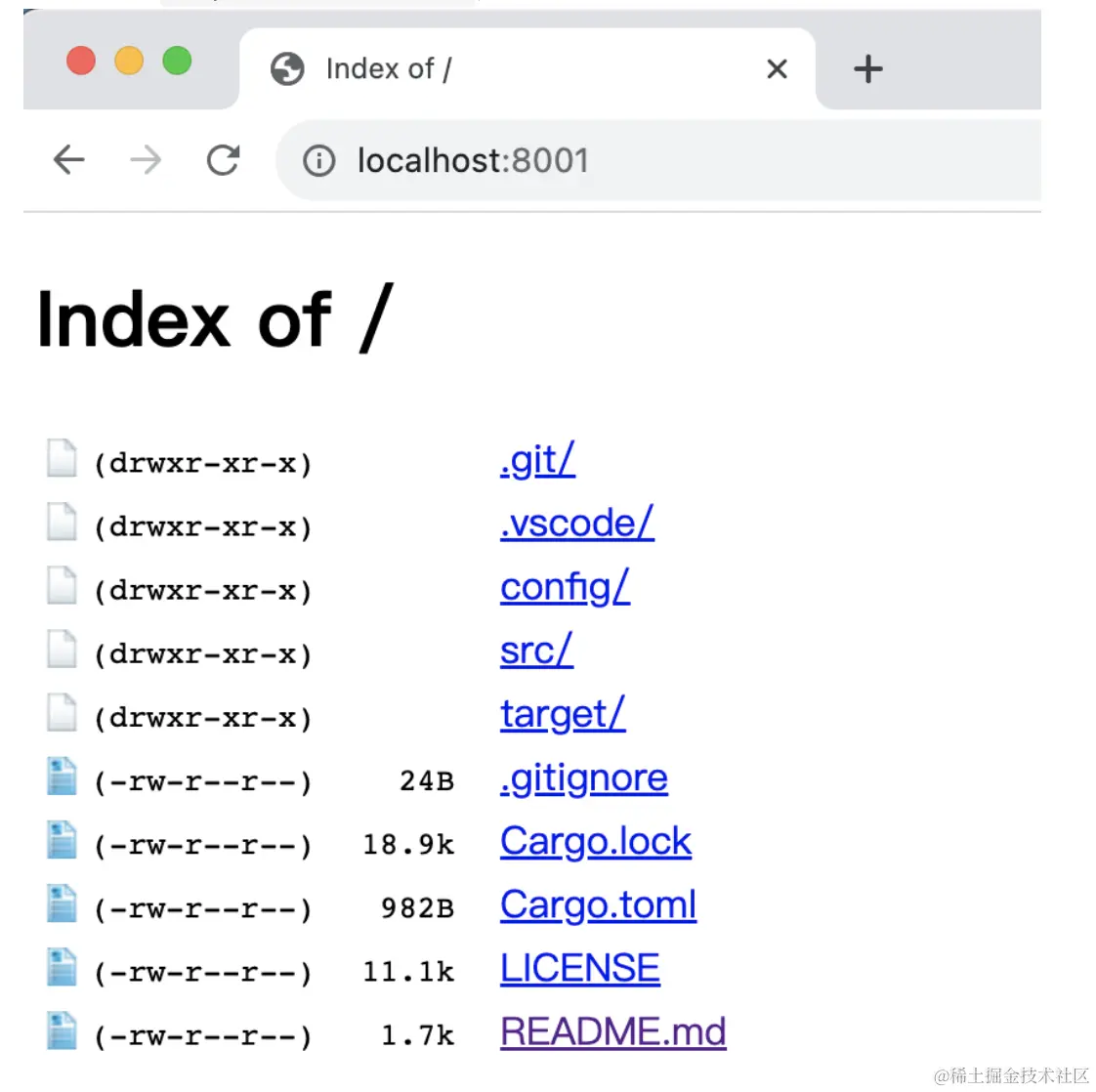
Task: Open the src/ directory link
Action: [536, 651]
